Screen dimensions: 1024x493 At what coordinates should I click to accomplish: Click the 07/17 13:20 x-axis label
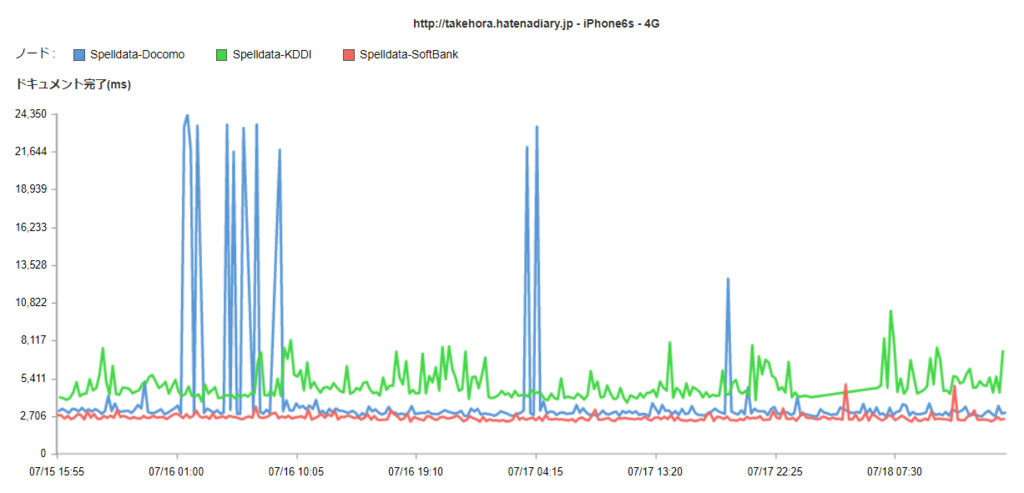tap(655, 471)
